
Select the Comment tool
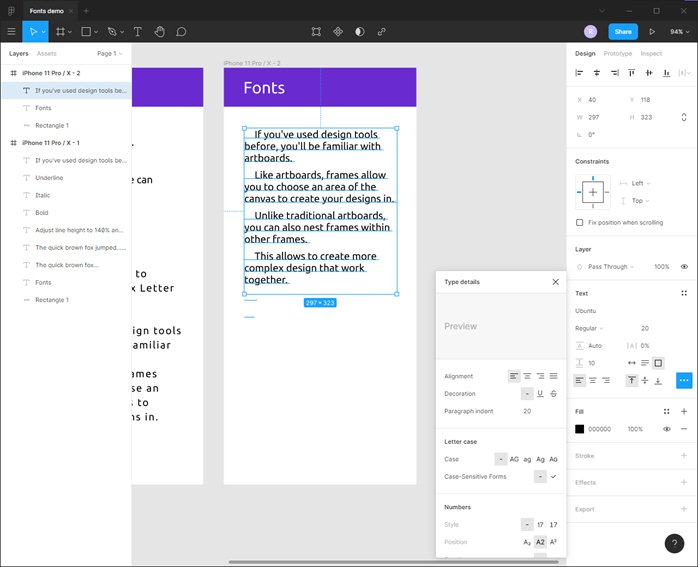(x=181, y=32)
